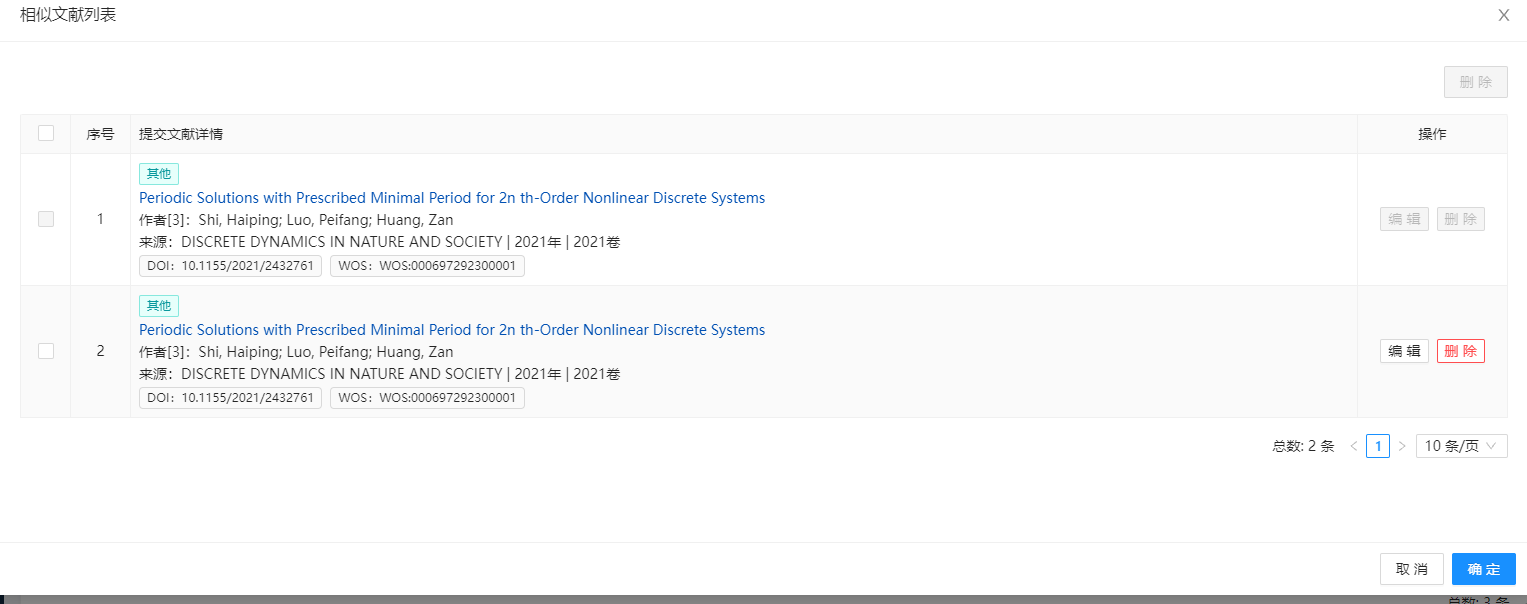Edit the second record with 编辑 button
This screenshot has width=1527, height=604.
click(x=1404, y=351)
